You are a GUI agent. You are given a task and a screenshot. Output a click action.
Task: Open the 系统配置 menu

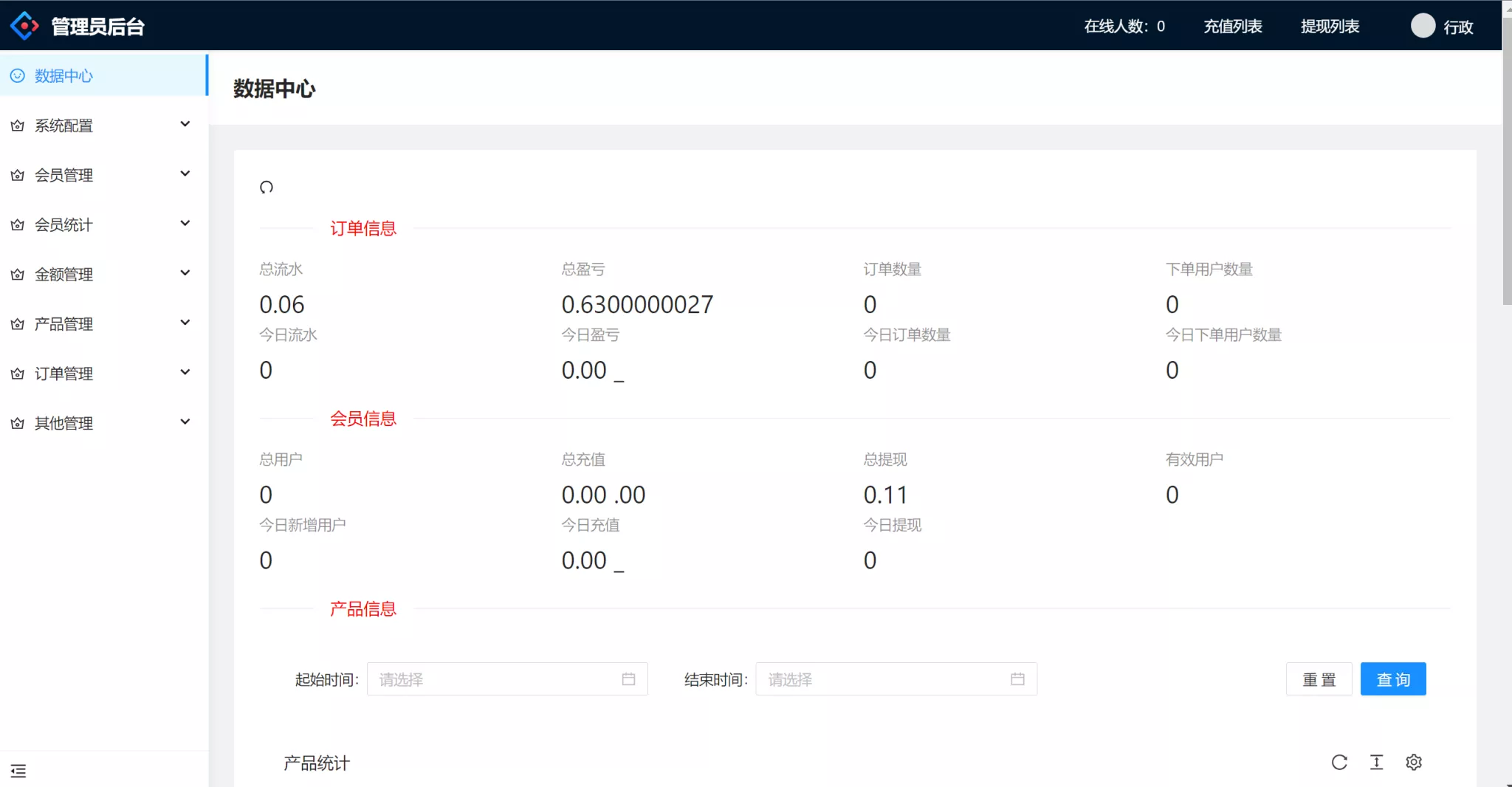coord(103,126)
